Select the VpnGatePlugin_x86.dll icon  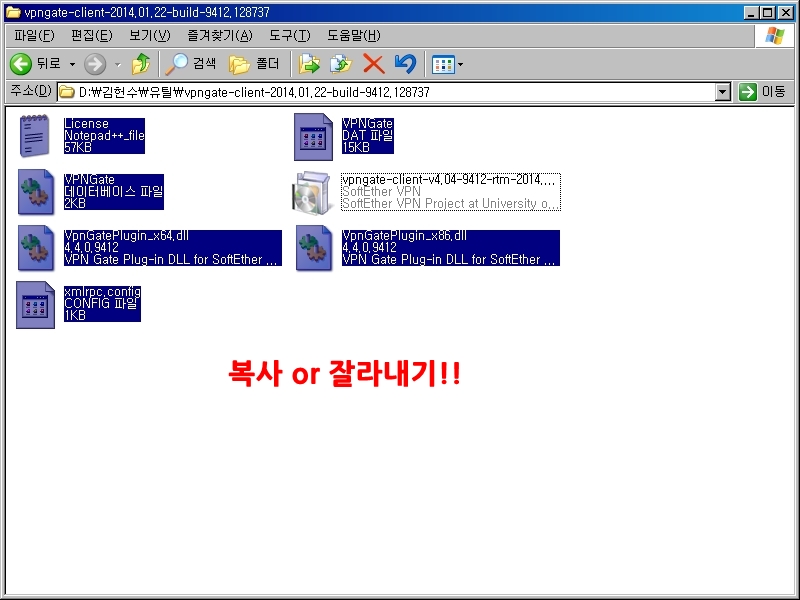point(314,248)
